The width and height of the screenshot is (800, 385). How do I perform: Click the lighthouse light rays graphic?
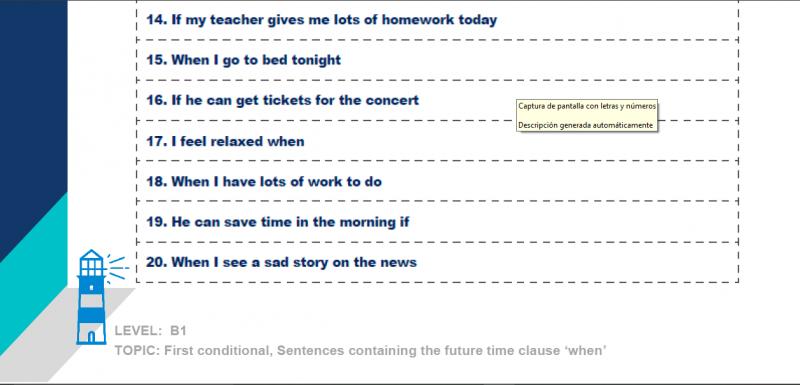click(117, 268)
